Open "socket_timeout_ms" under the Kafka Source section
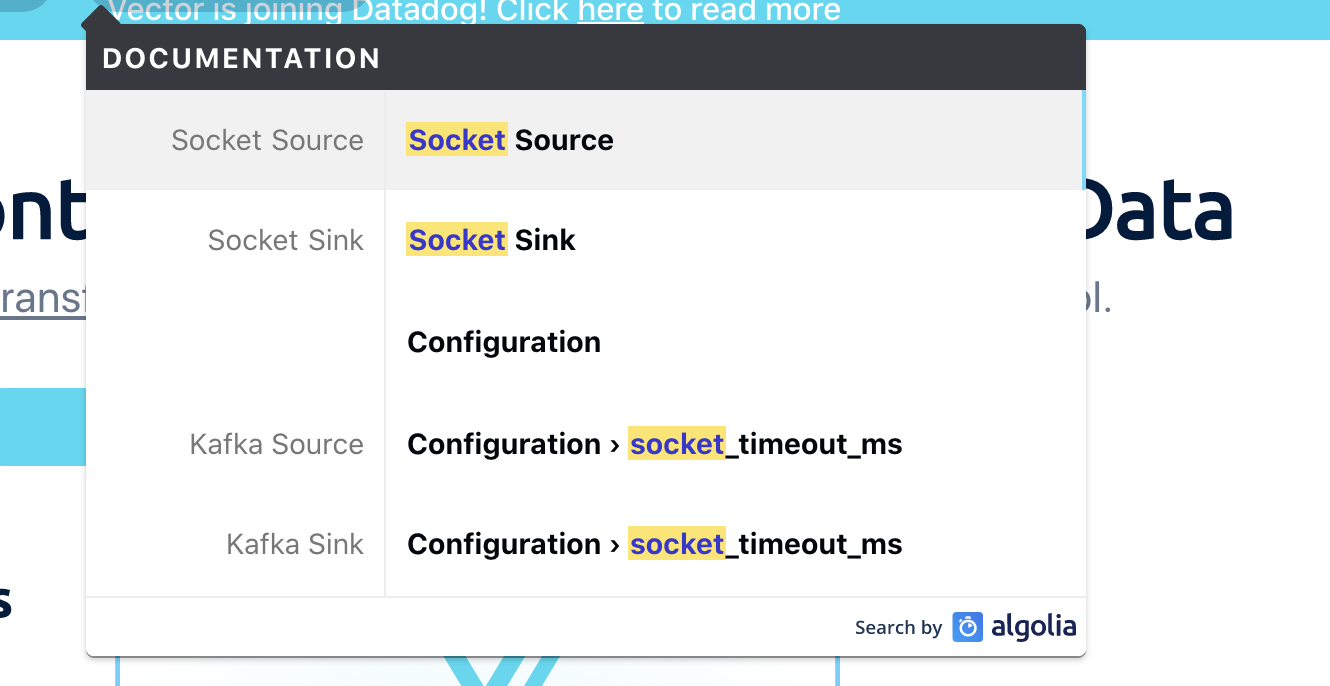Screen dimensions: 1330x686 pyautogui.click(x=654, y=444)
